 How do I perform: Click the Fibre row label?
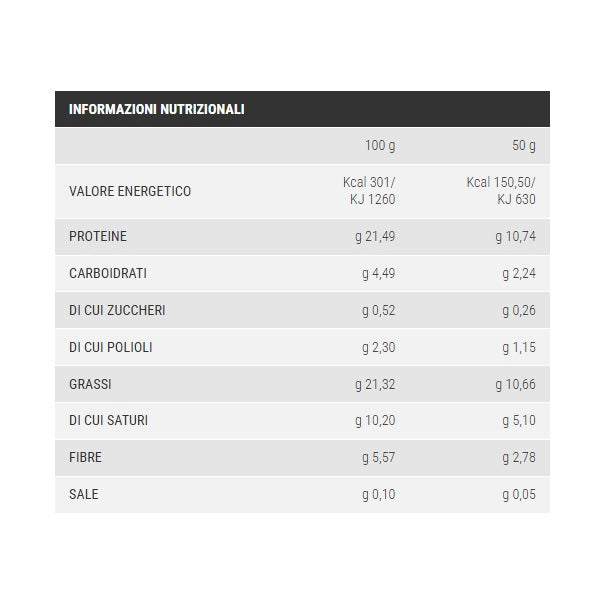click(x=86, y=457)
